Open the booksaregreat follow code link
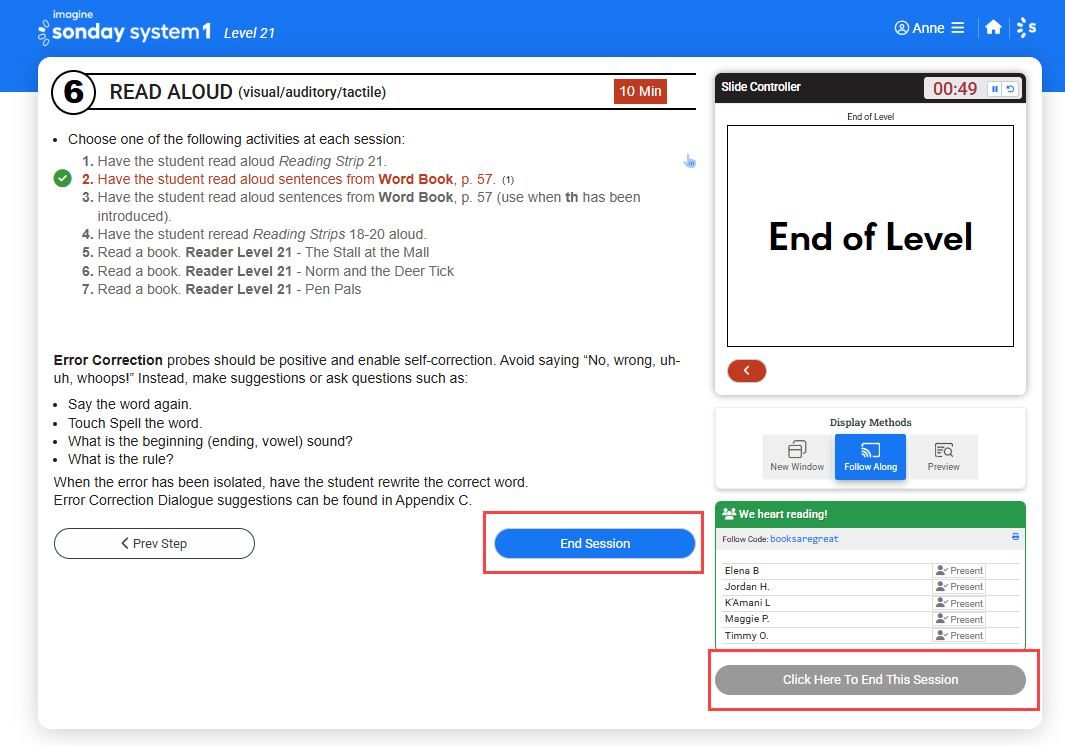Image resolution: width=1065 pixels, height=746 pixels. coord(804,539)
